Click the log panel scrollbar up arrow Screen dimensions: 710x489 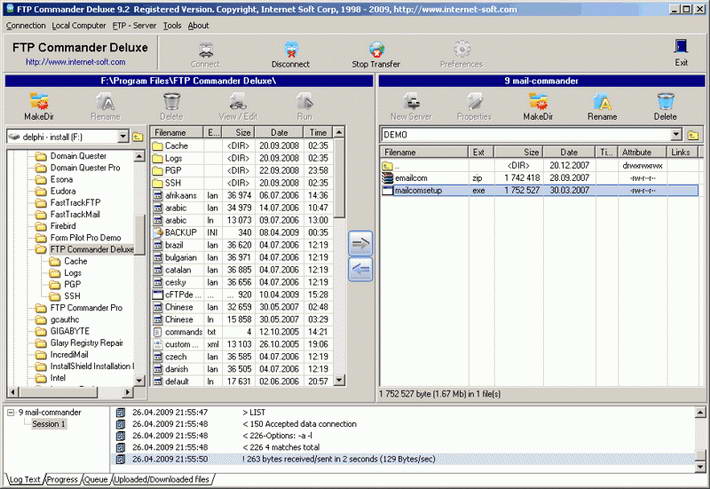click(700, 412)
